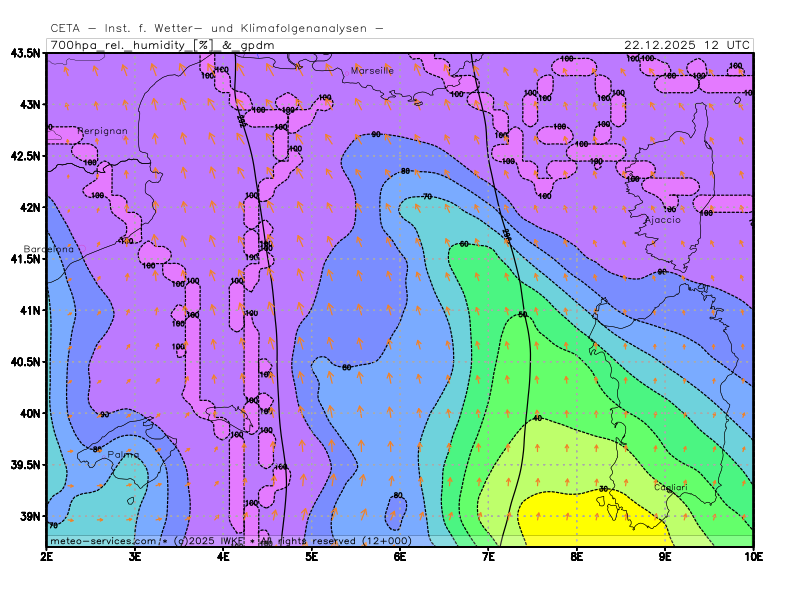This screenshot has height=600, width=800.
Task: Select the Cagliari label on Sardinia
Action: 670,487
